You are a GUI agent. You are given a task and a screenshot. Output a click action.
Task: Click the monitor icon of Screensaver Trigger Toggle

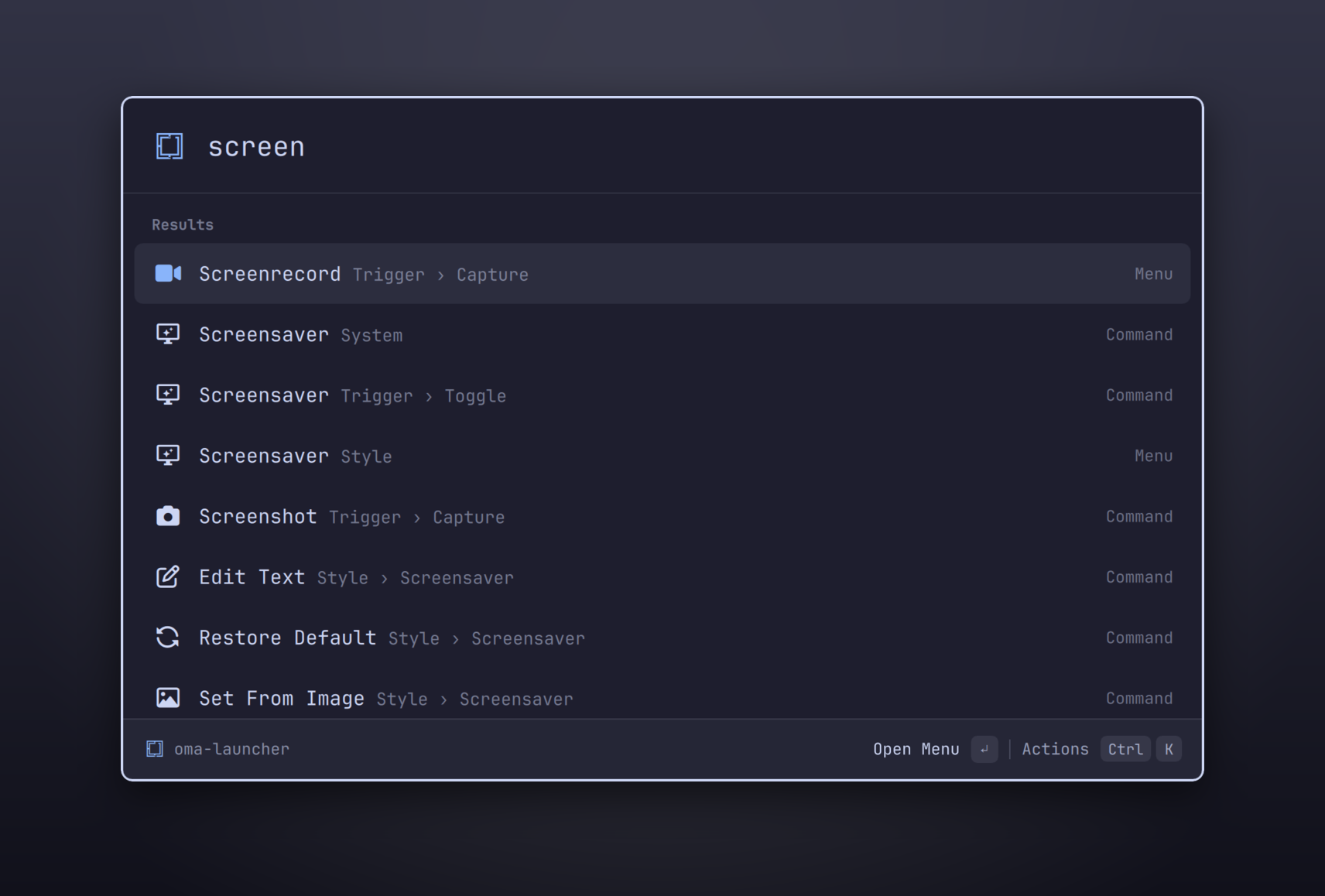point(168,395)
